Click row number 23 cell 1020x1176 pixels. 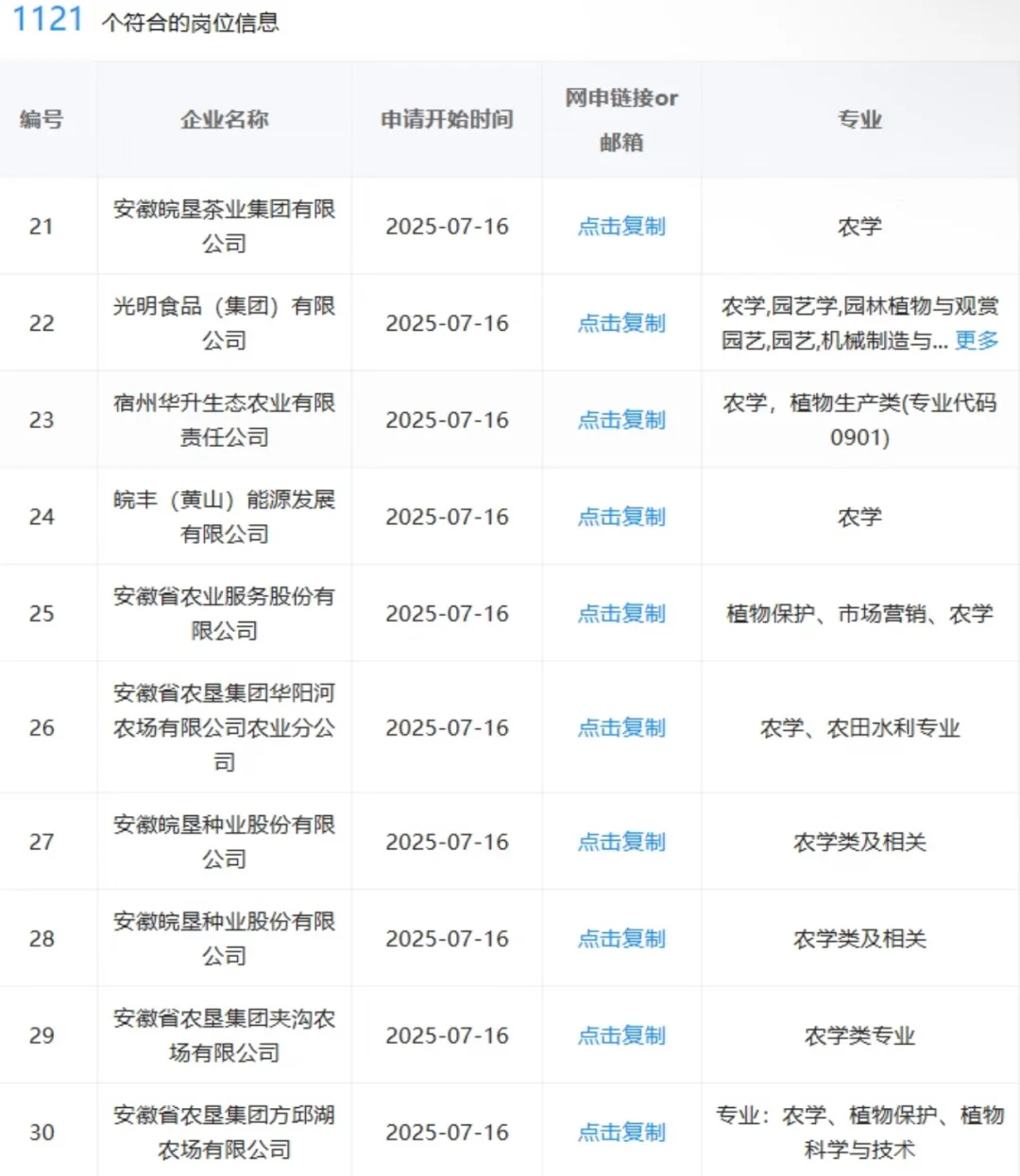click(x=42, y=420)
